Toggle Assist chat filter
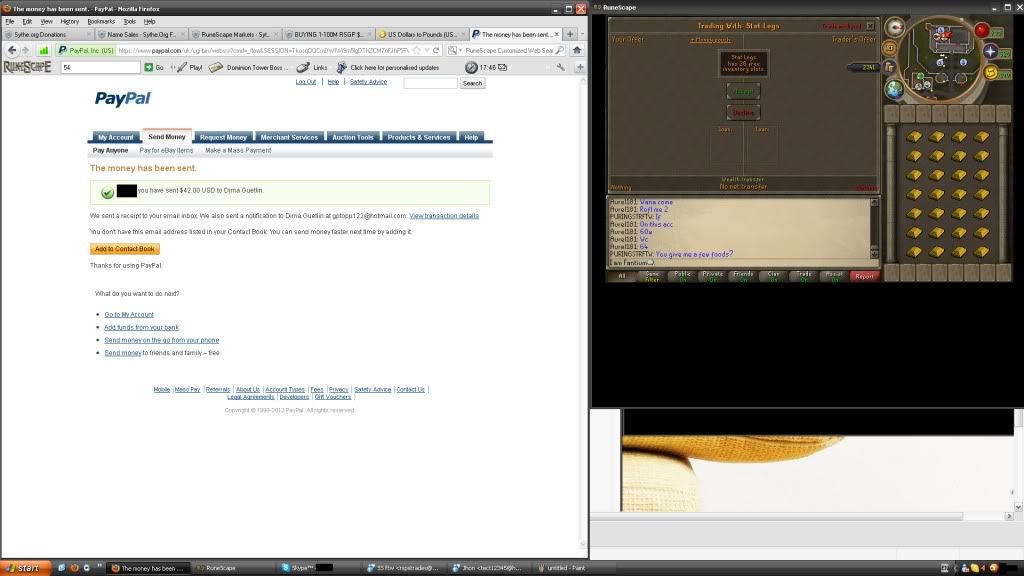Viewport: 1024px width, 576px height. coord(834,276)
